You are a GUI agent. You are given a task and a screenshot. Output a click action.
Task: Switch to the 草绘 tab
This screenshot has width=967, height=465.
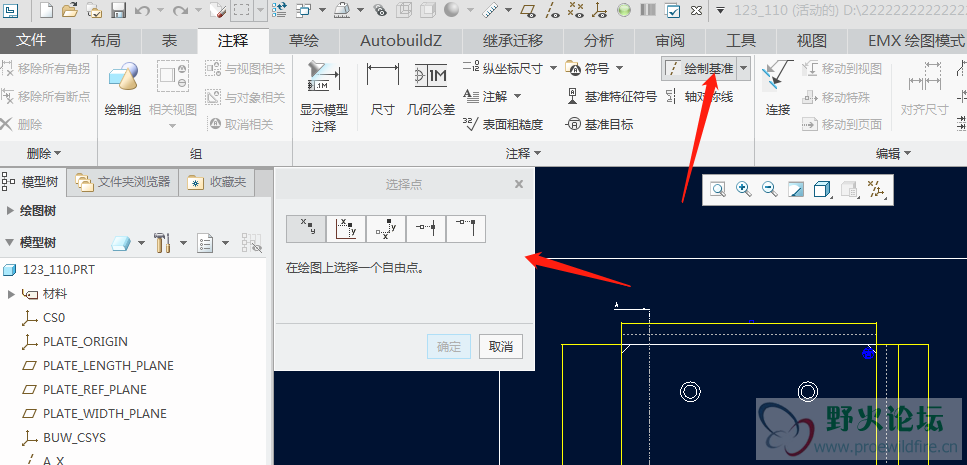(304, 41)
